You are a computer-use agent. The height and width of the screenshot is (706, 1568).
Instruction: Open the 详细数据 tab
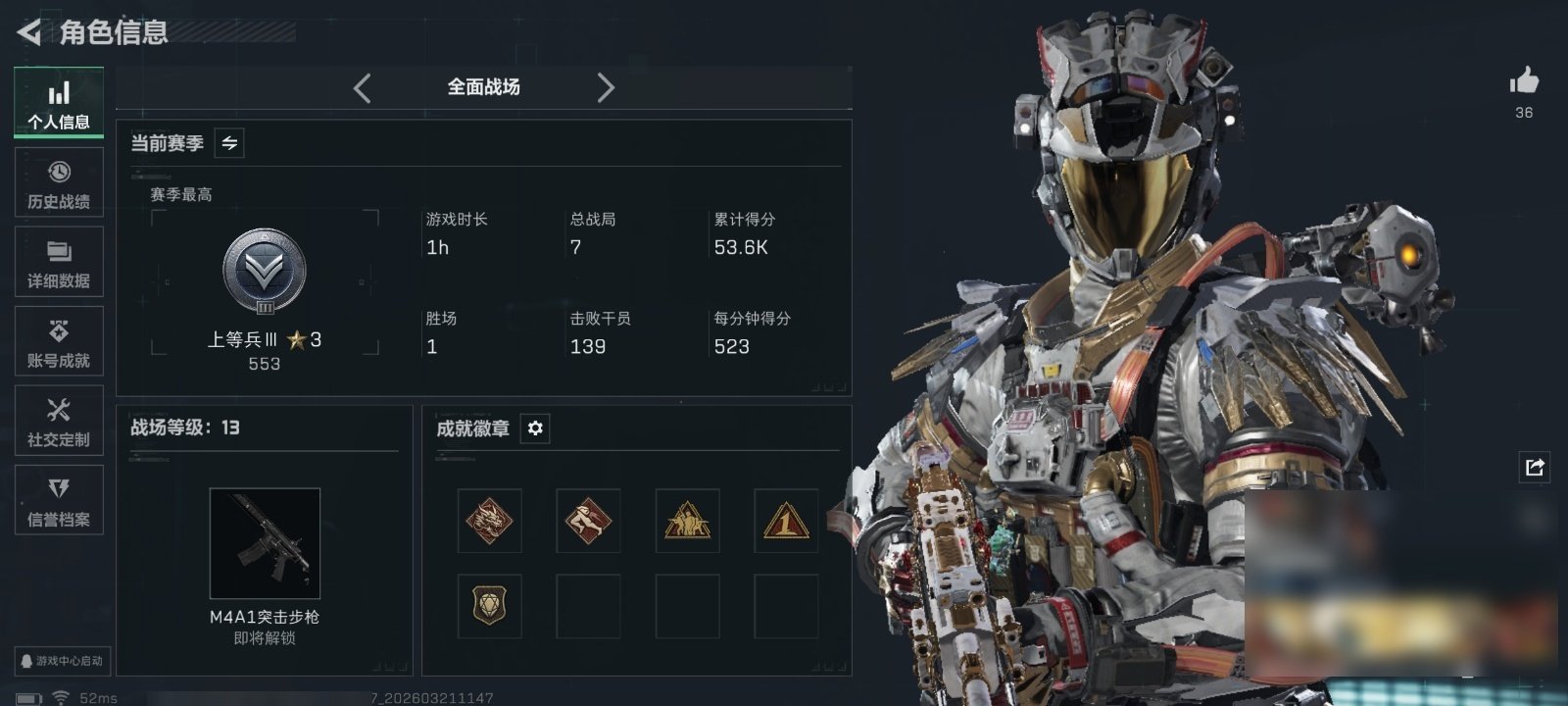[x=59, y=263]
